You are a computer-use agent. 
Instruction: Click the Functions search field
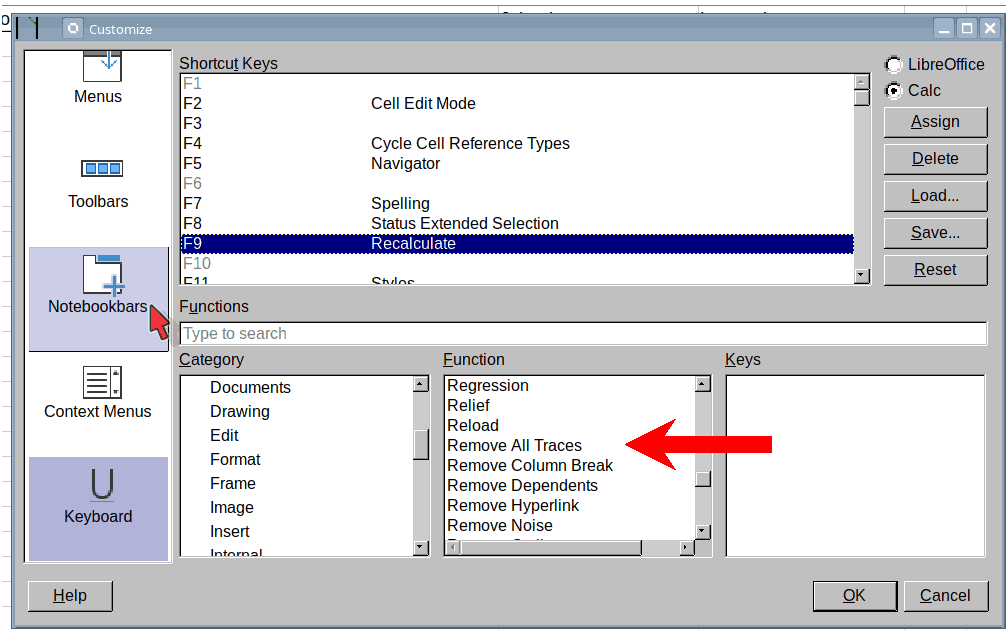click(582, 334)
